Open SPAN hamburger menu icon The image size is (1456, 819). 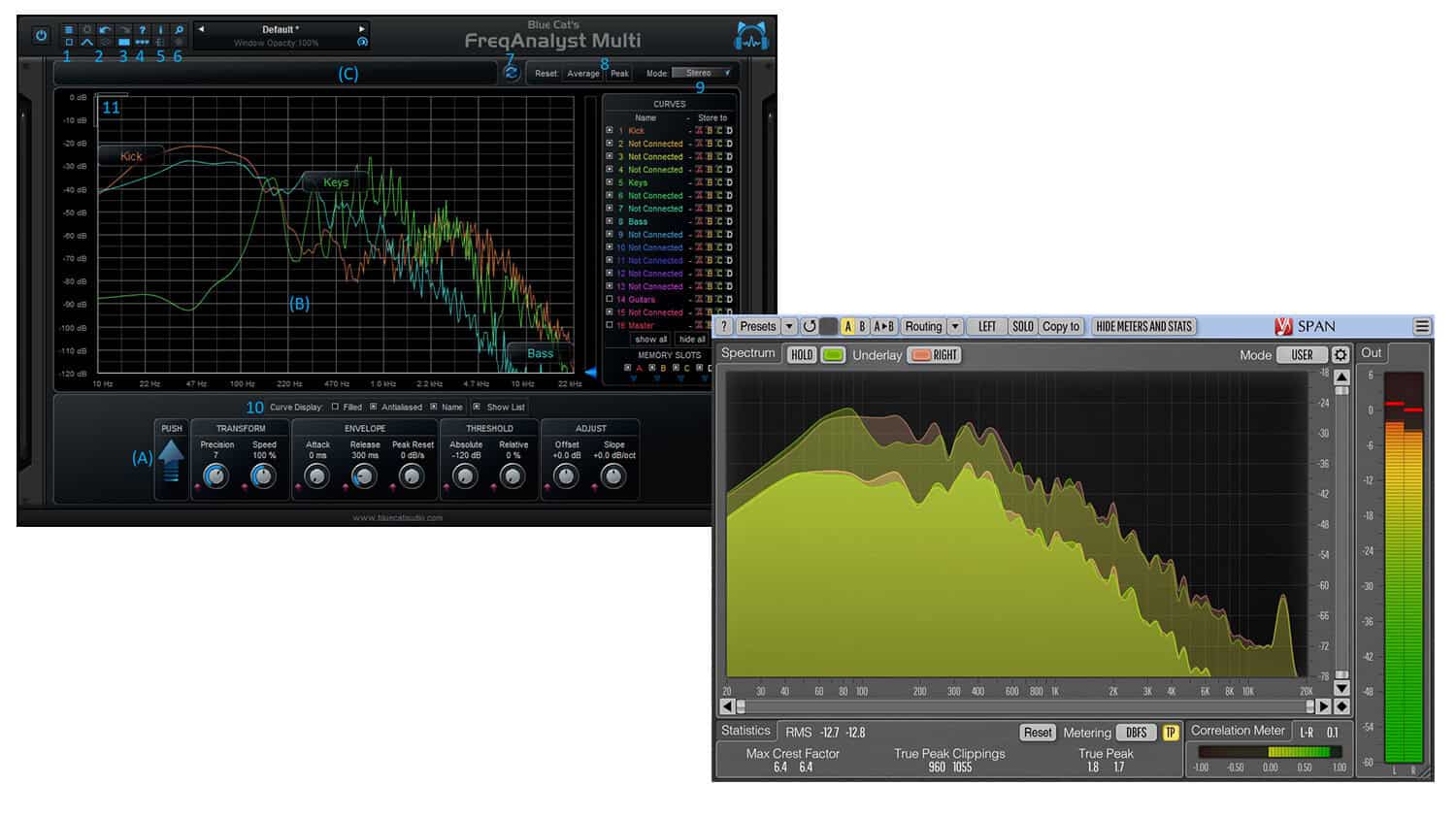1422,326
